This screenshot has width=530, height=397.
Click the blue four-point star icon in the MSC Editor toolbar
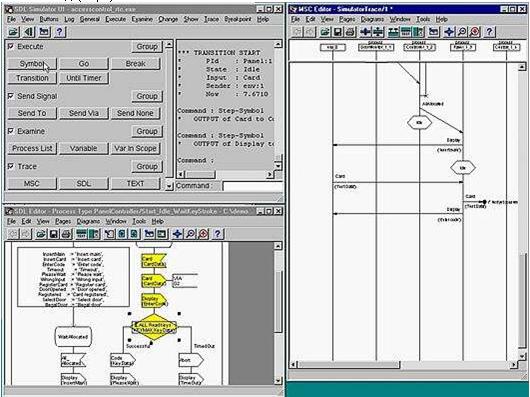click(449, 32)
